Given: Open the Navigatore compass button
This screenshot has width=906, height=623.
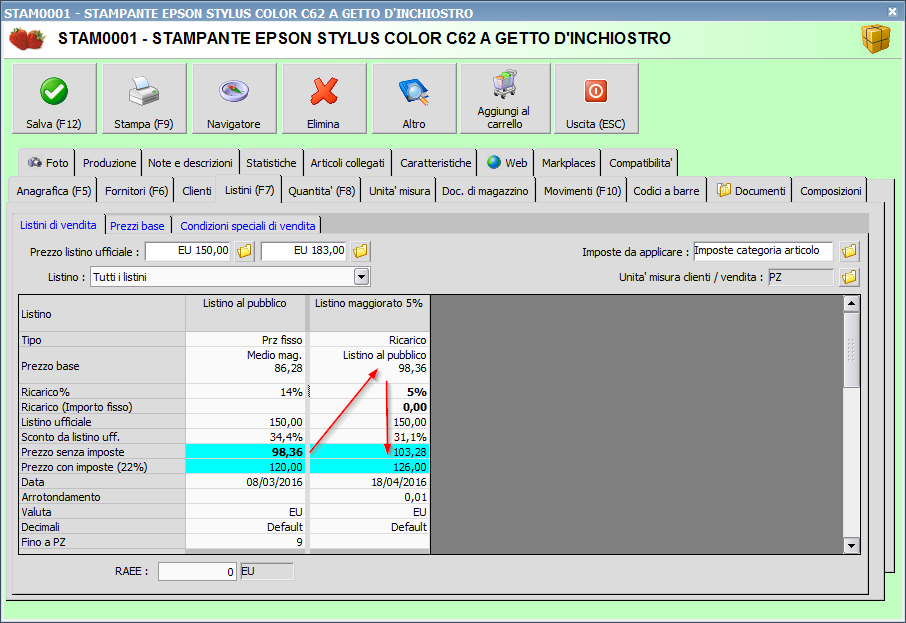Looking at the screenshot, I should (x=234, y=98).
